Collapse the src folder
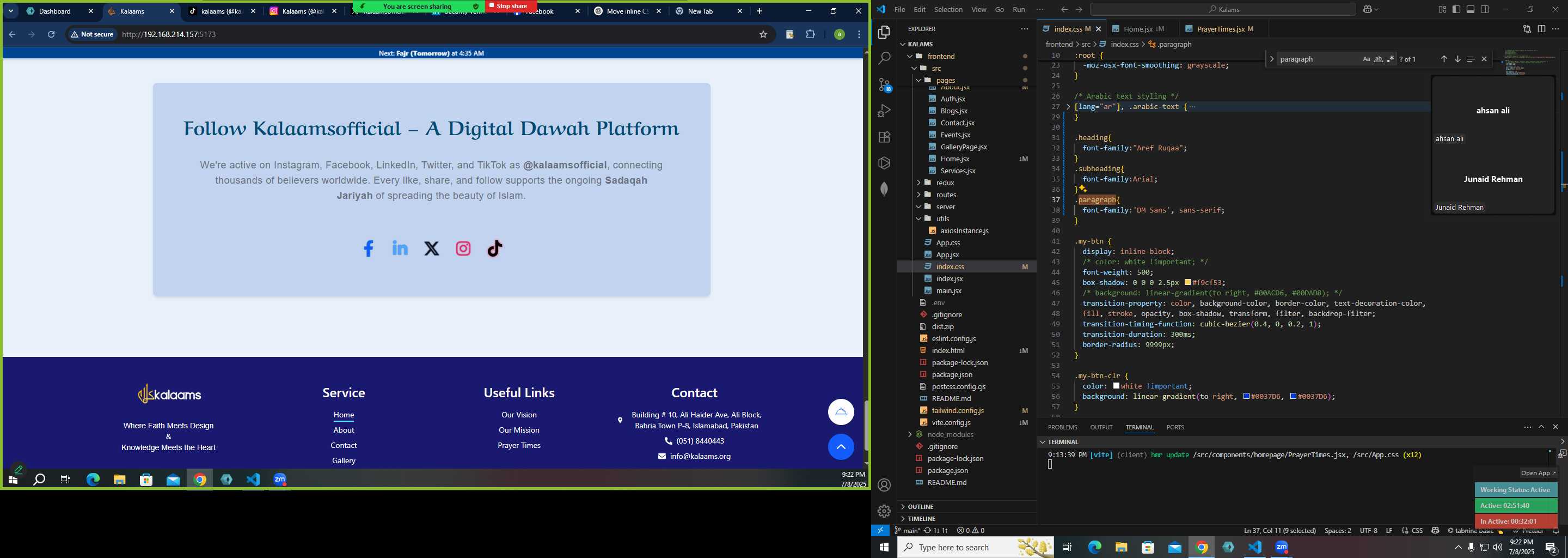Image resolution: width=1568 pixels, height=558 pixels. click(x=914, y=68)
